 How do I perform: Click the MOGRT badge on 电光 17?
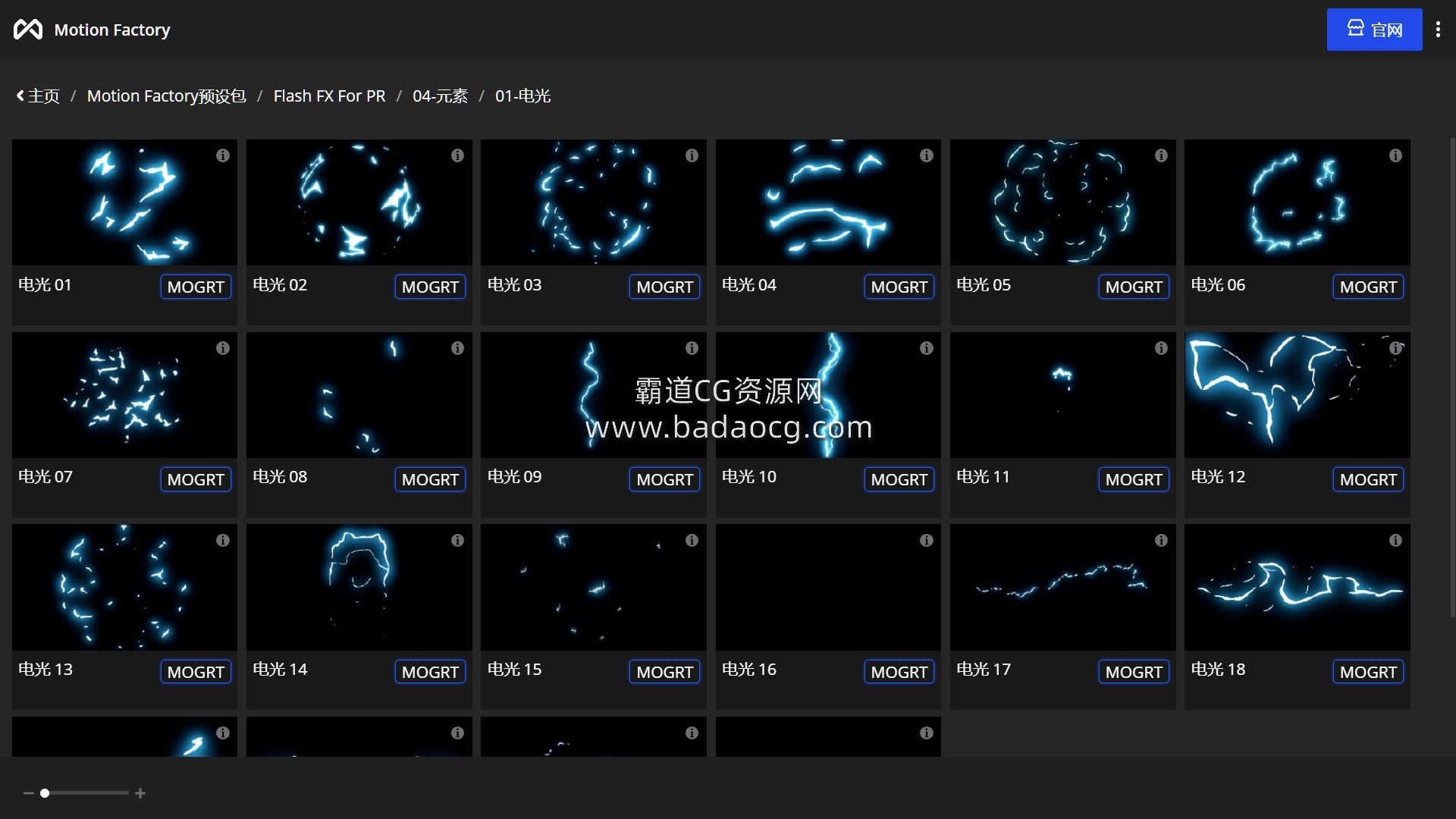[x=1134, y=672]
